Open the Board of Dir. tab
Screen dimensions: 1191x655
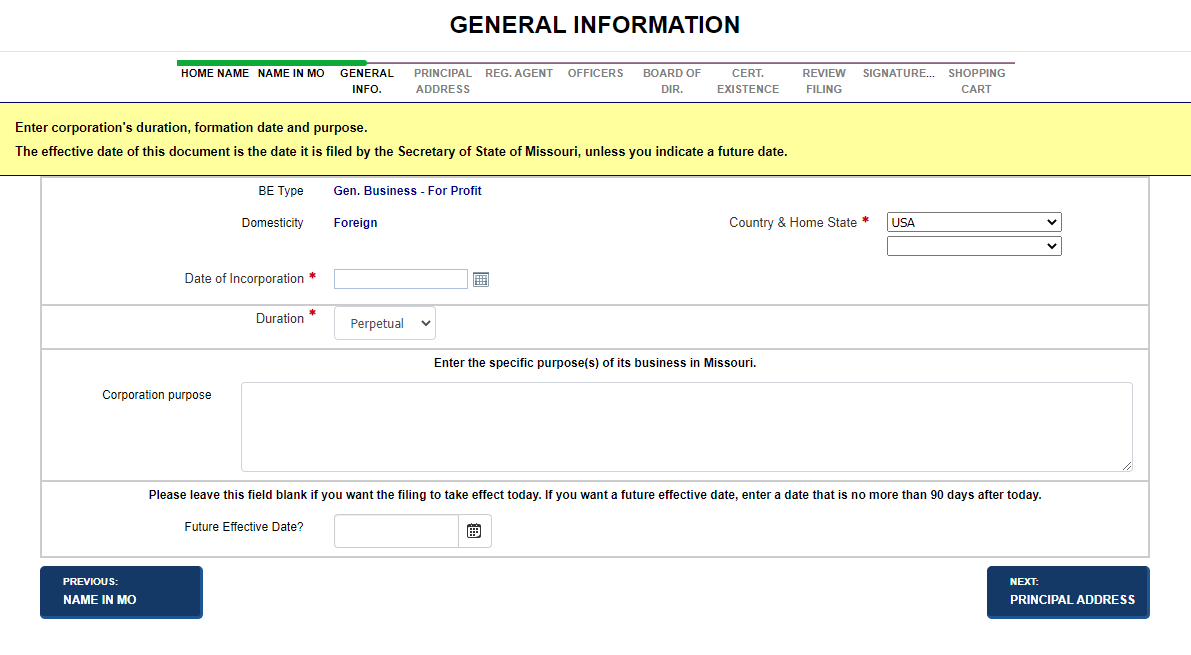(672, 81)
